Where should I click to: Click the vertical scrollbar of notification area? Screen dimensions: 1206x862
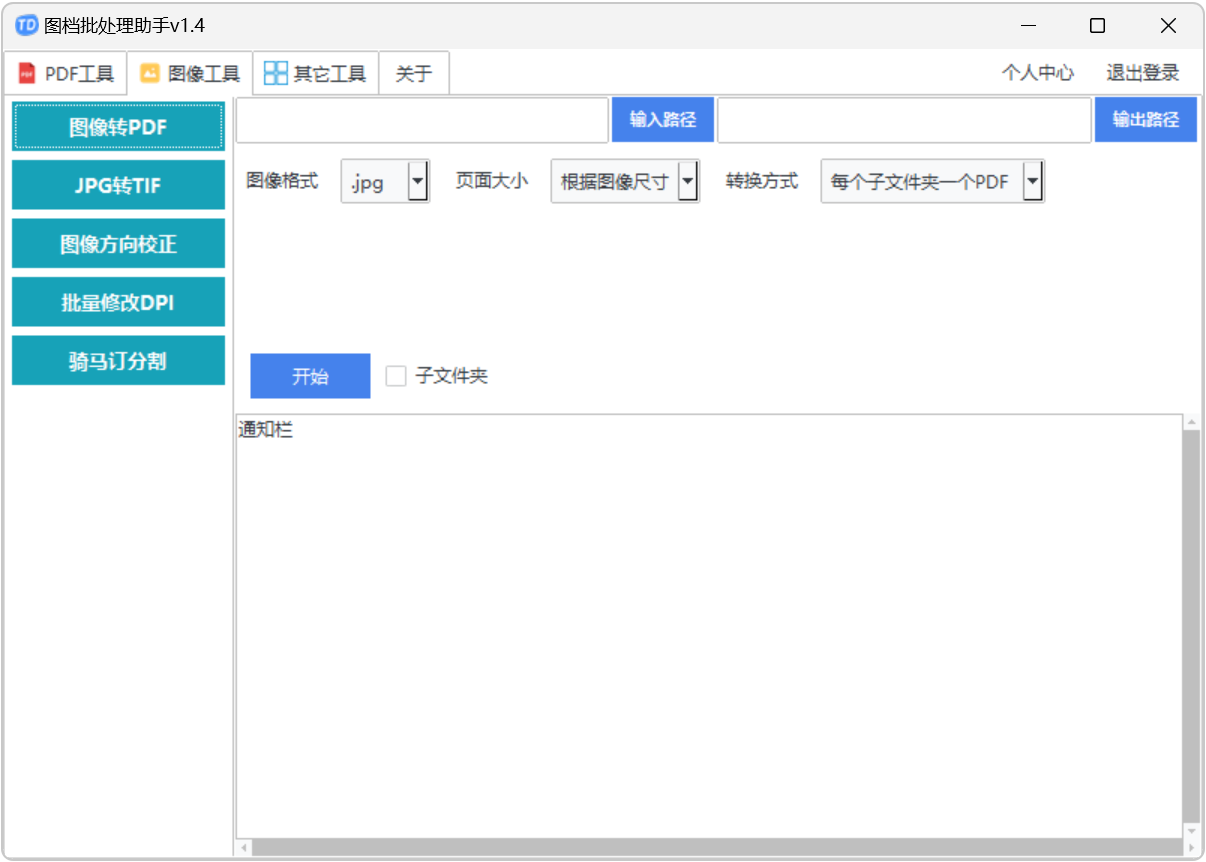click(1191, 626)
